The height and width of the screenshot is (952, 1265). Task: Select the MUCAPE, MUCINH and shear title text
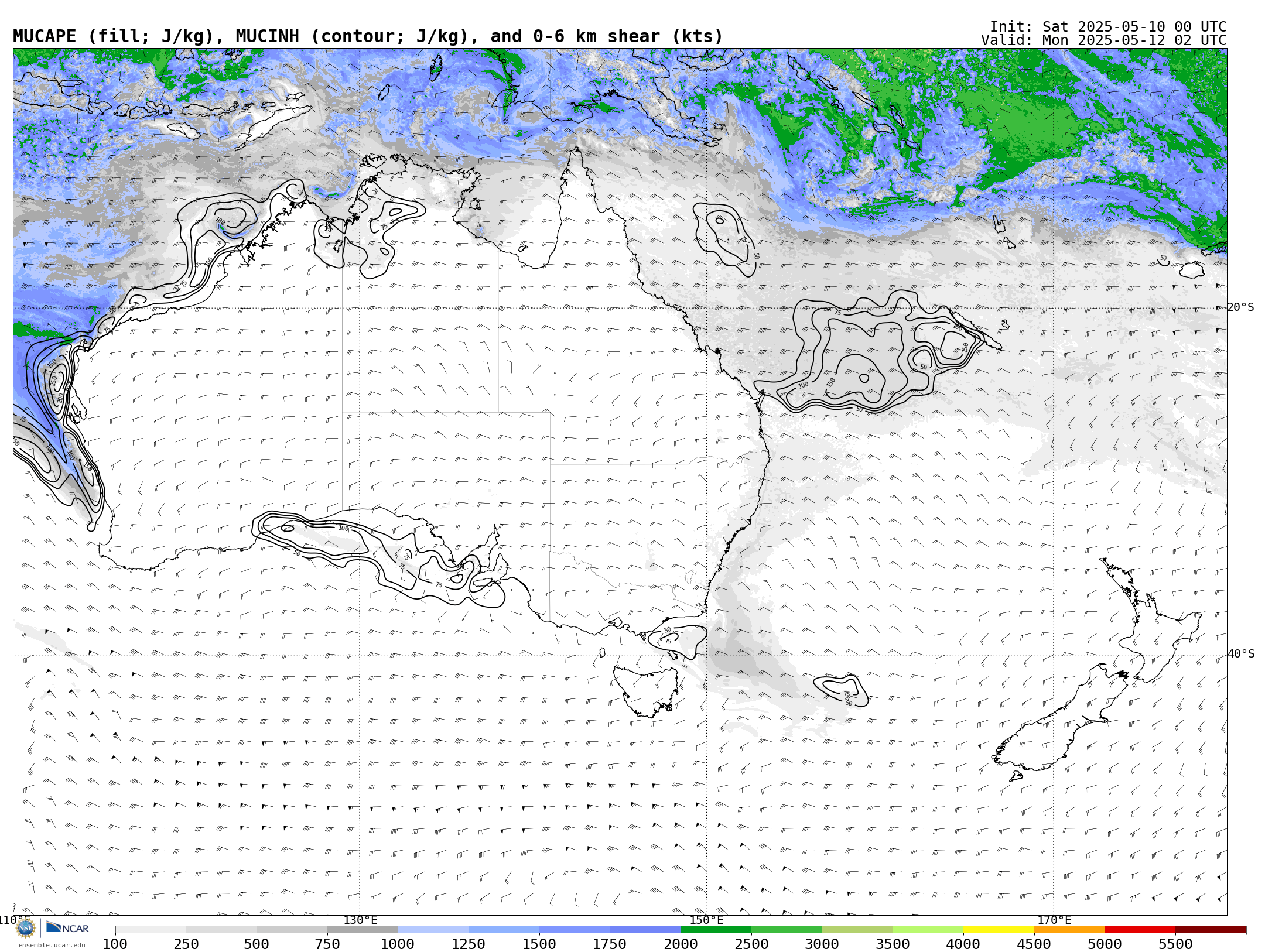(x=368, y=36)
